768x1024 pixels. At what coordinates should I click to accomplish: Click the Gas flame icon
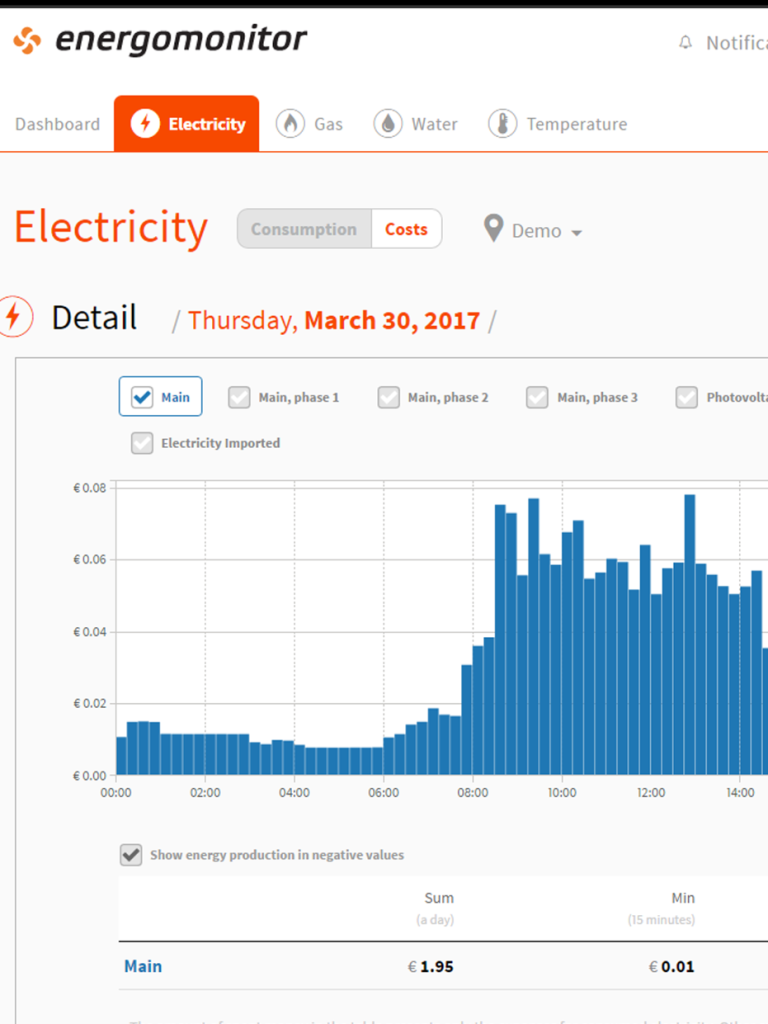click(x=290, y=124)
